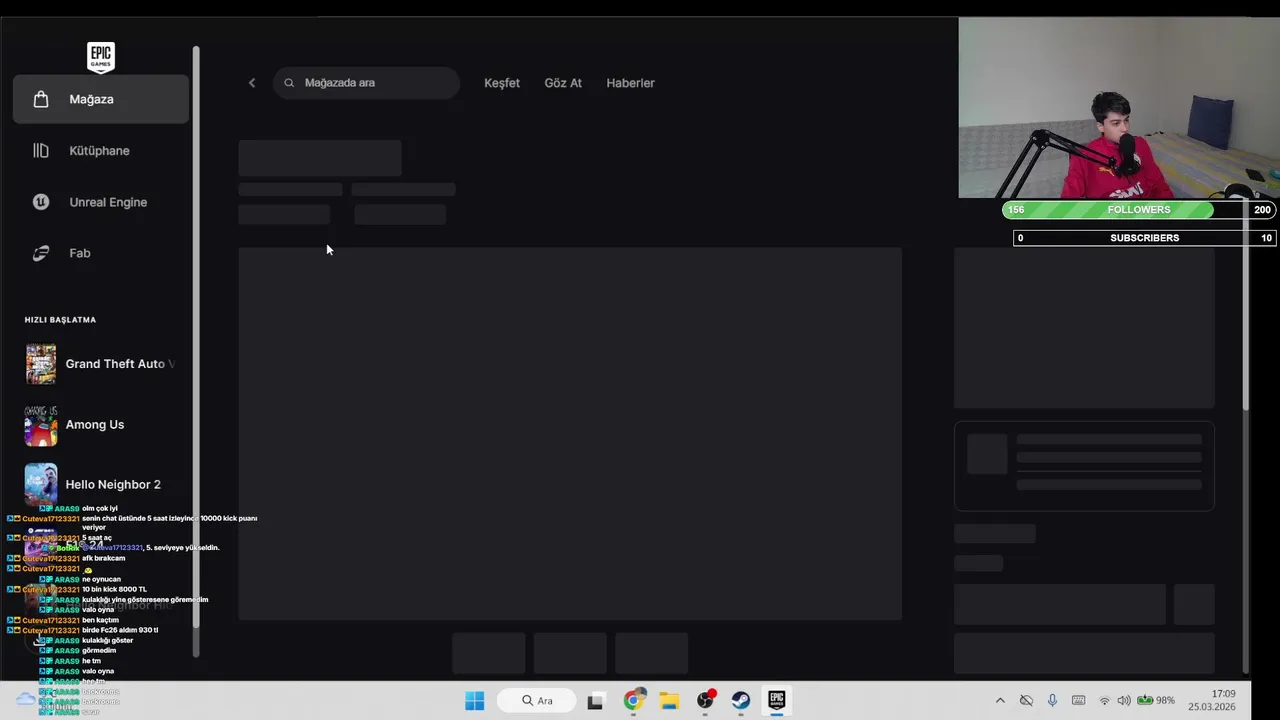This screenshot has height=720, width=1280.
Task: Open the touch keyboard tray icon
Action: (x=1078, y=701)
